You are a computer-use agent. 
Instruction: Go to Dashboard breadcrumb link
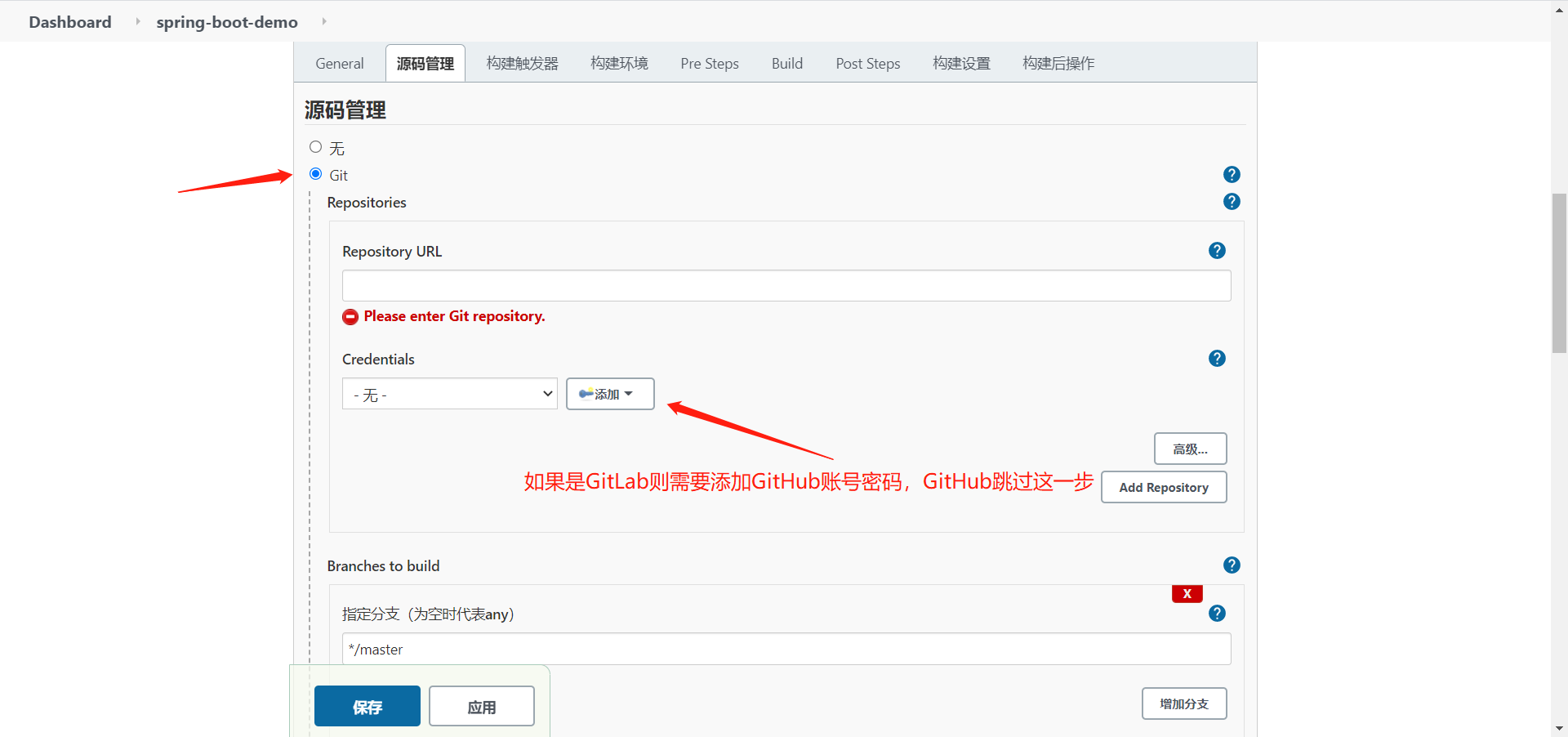pyautogui.click(x=70, y=22)
